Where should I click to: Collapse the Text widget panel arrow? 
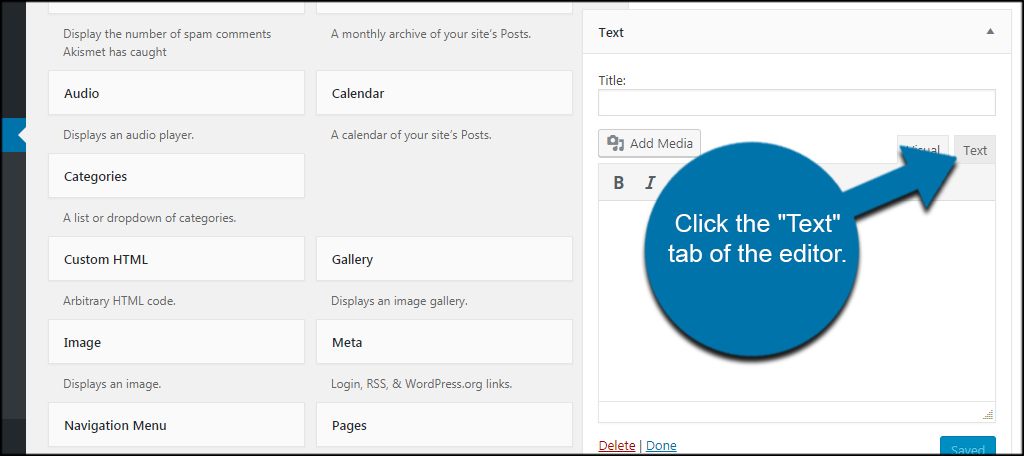[990, 32]
